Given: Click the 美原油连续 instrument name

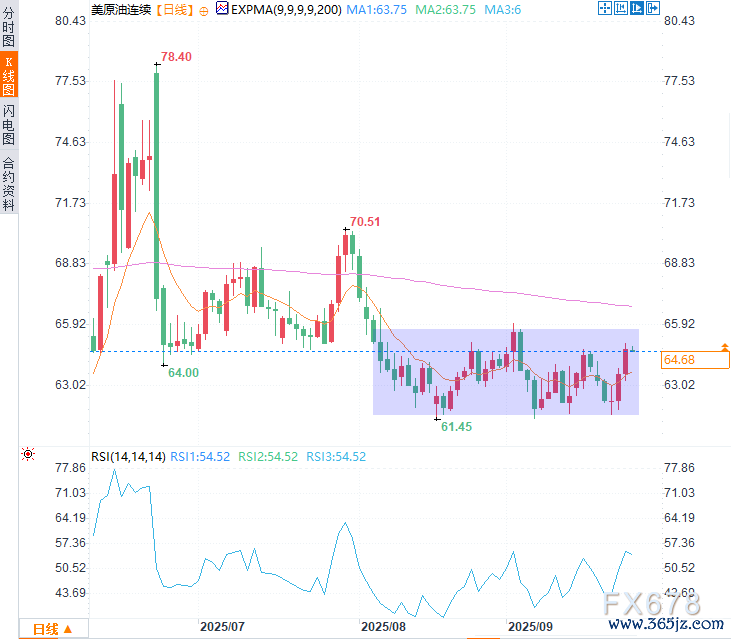Looking at the screenshot, I should click(x=122, y=9).
